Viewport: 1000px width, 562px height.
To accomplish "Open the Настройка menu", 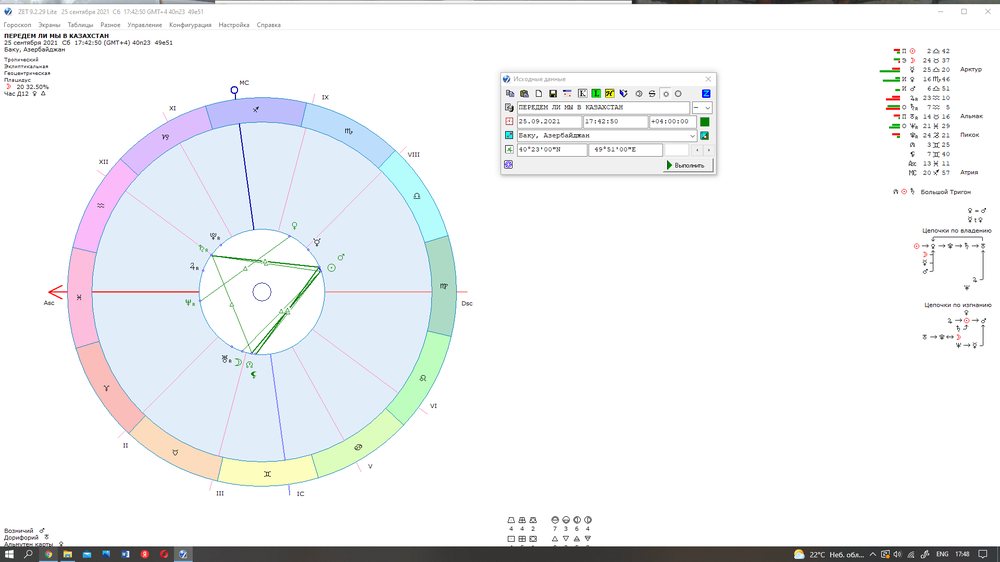I will pos(234,25).
